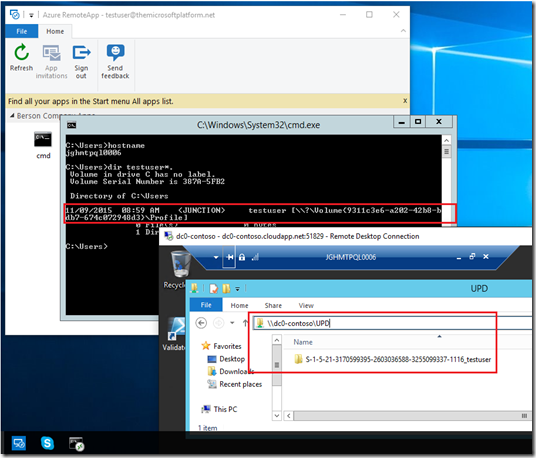Click the pin icon on RDP connection bar
Viewport: 536px width, 458px height.
[230, 257]
